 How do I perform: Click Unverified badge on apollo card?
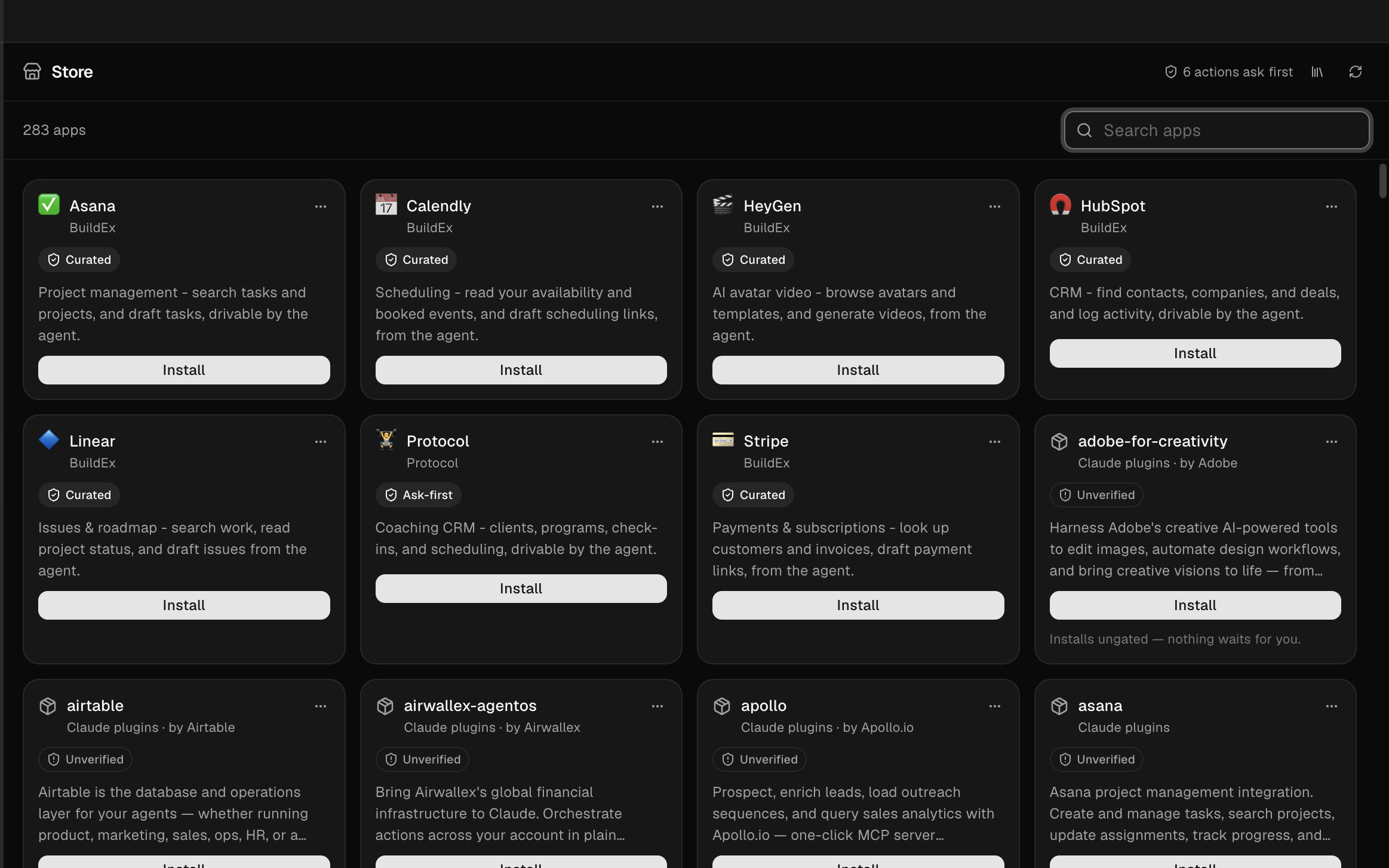click(760, 759)
